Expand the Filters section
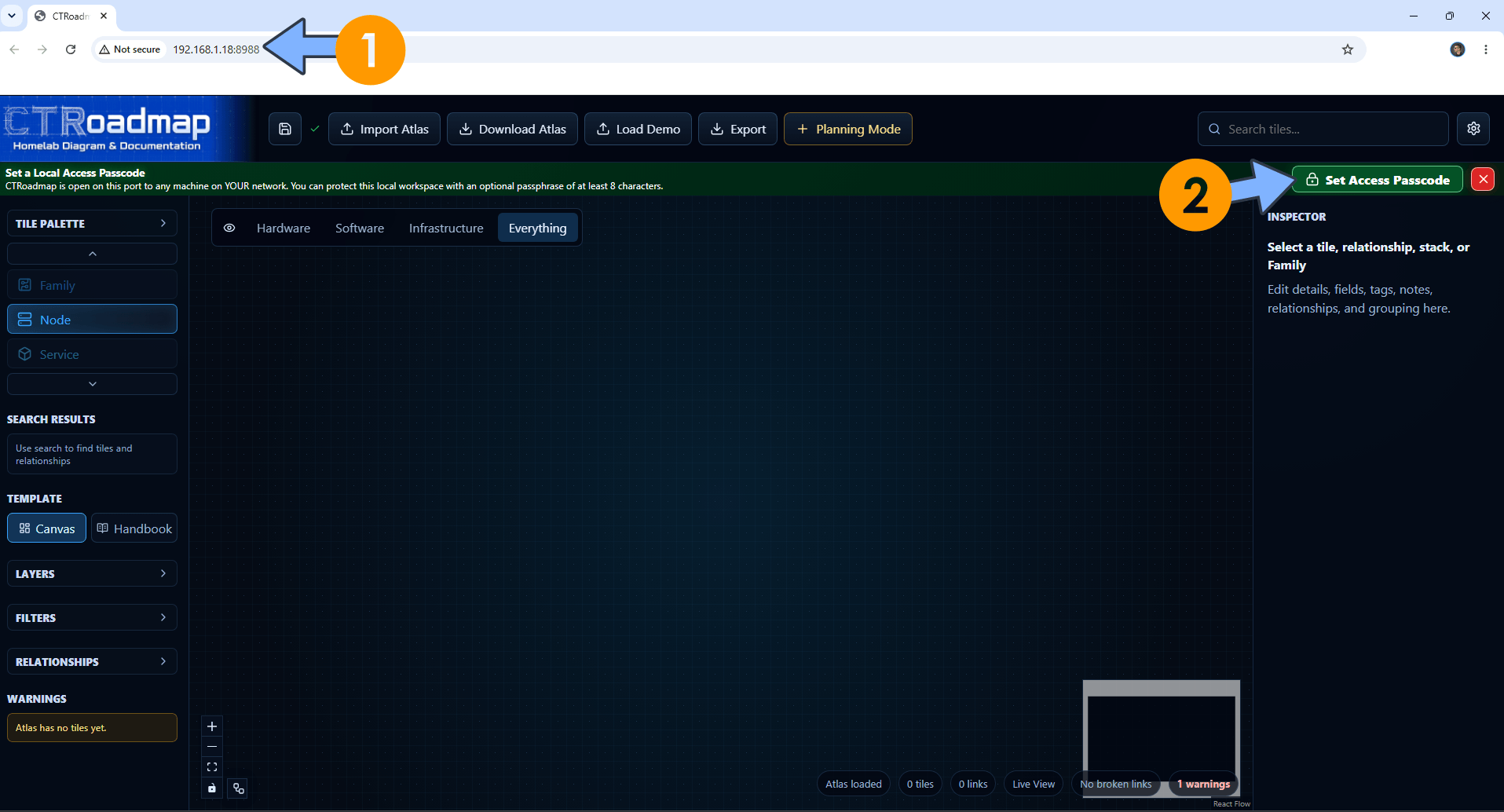1504x812 pixels. (92, 618)
